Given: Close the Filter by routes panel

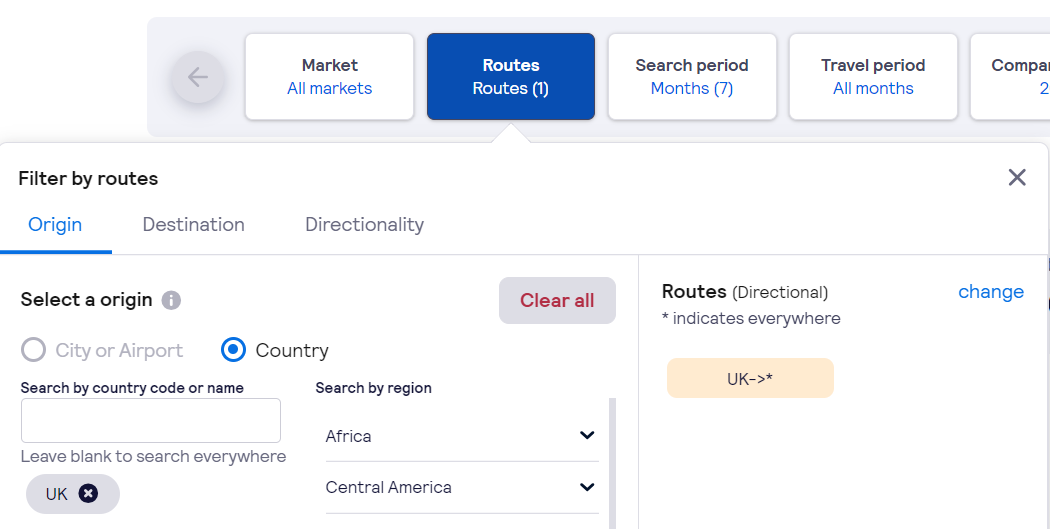Looking at the screenshot, I should point(1017,177).
